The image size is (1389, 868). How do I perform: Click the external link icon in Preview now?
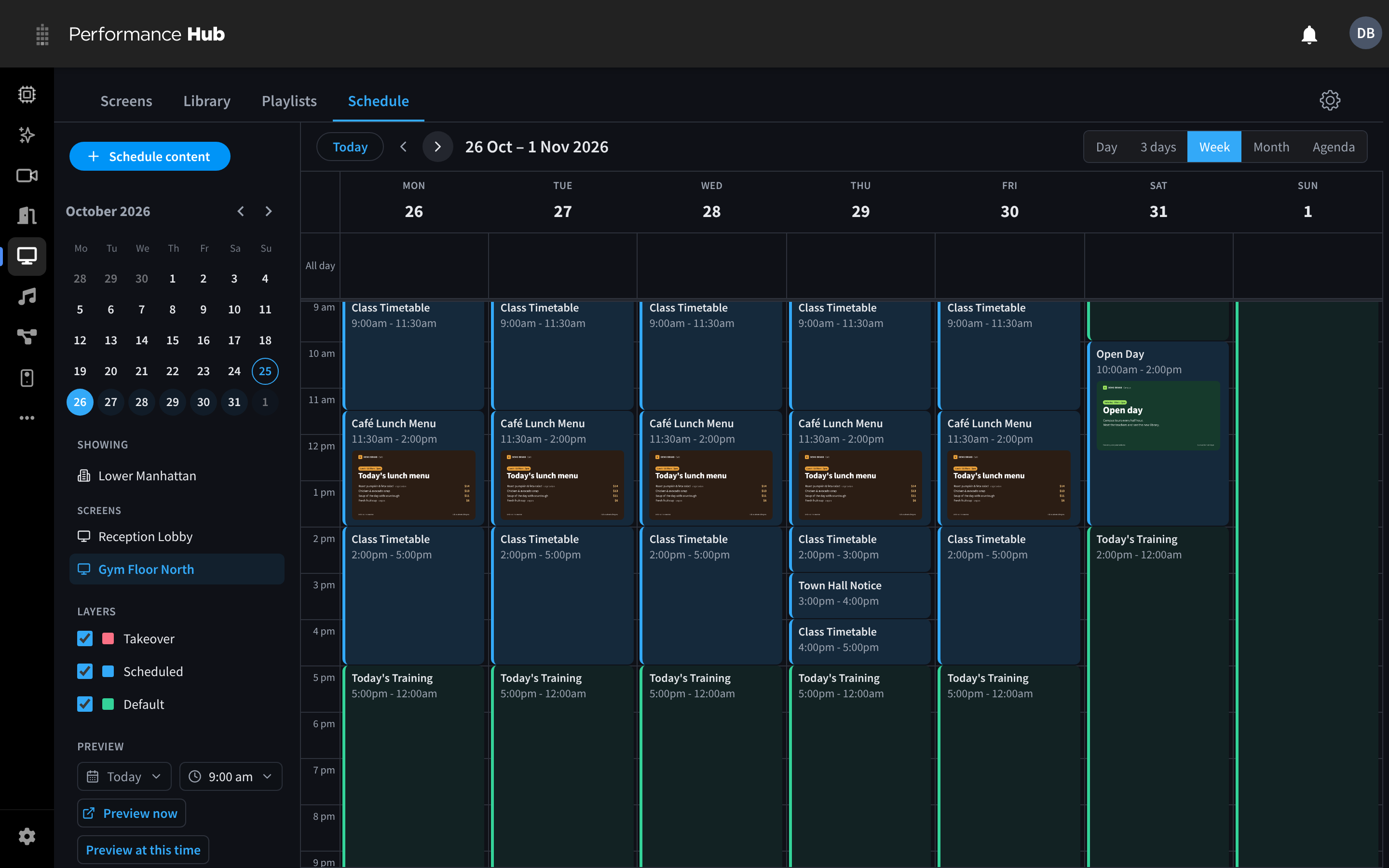point(89,813)
